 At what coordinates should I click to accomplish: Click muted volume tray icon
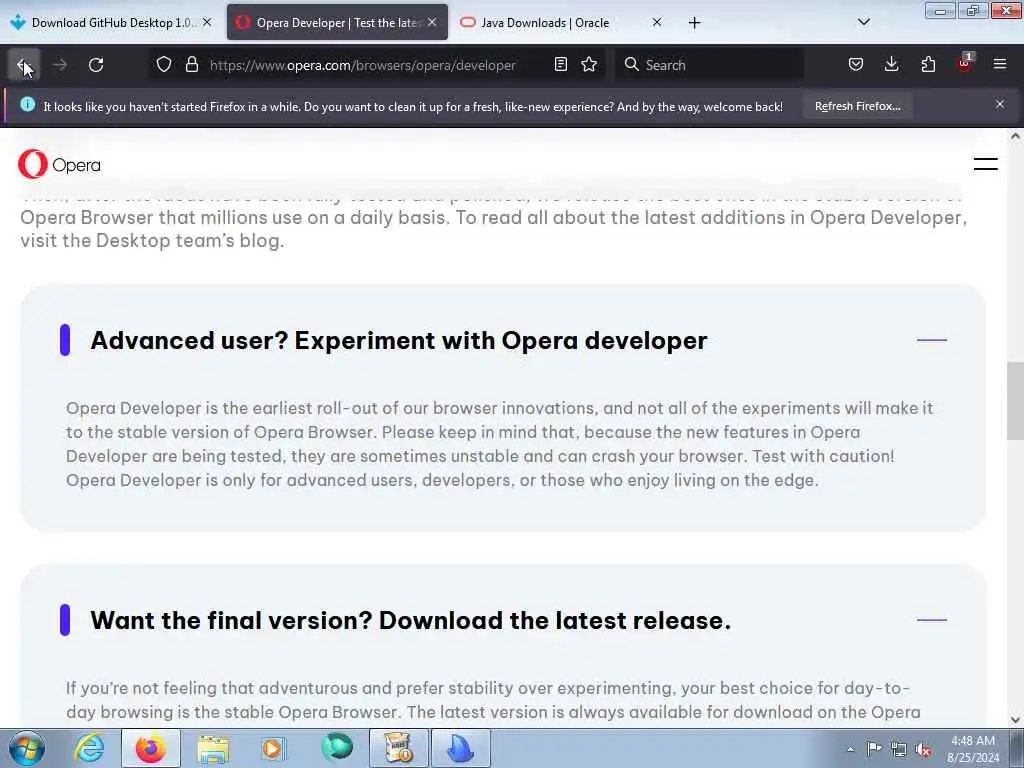click(x=923, y=749)
